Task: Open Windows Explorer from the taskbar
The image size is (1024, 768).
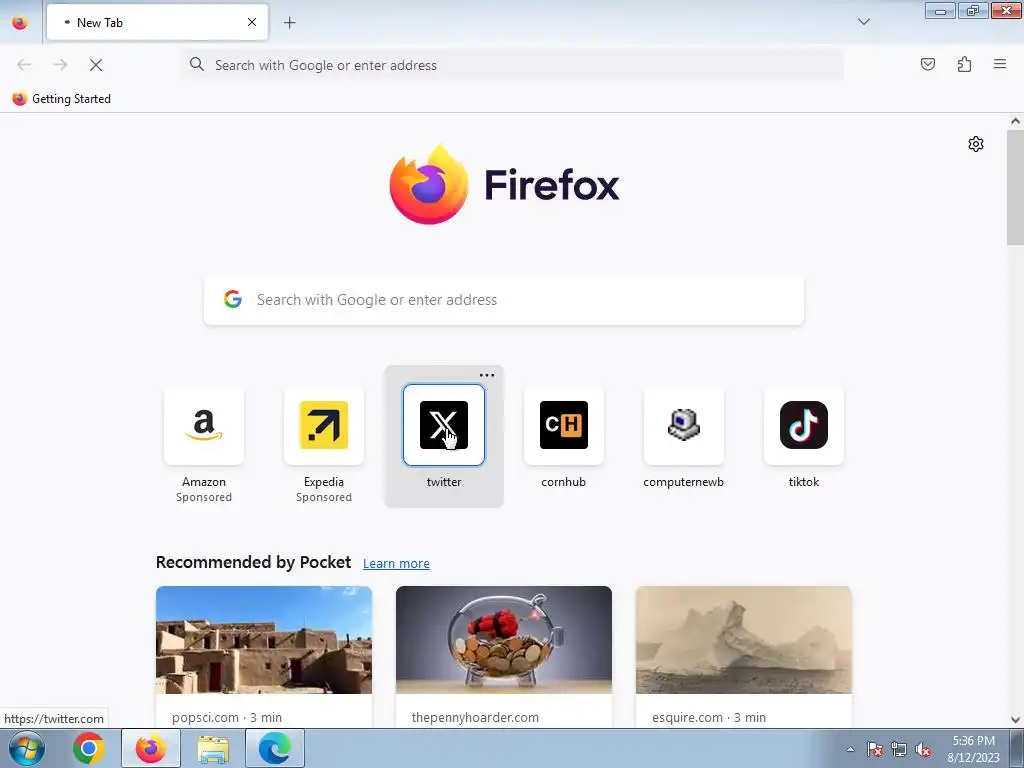Action: click(x=213, y=748)
